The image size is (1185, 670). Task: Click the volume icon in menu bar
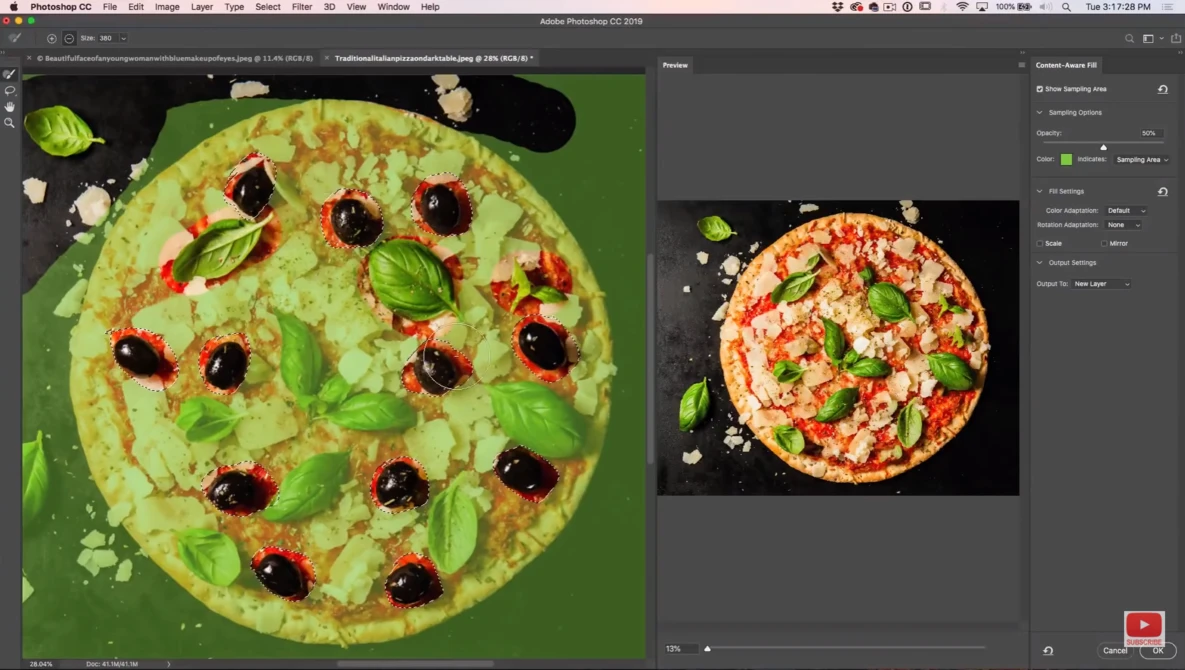coord(1046,7)
